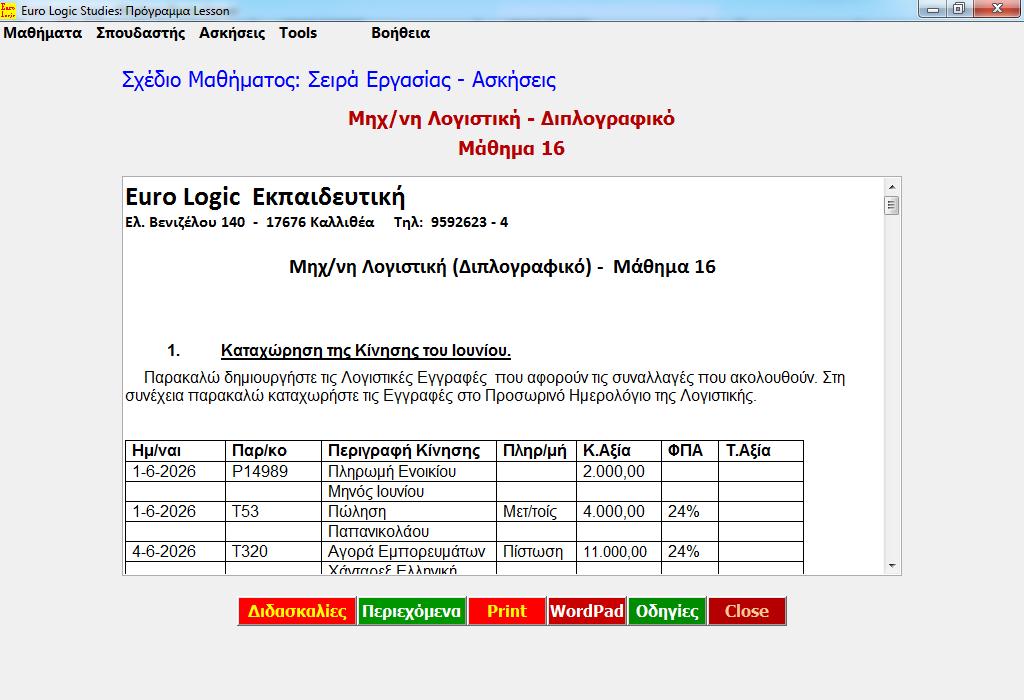This screenshot has height=700, width=1024.
Task: Click the document scrollbar thumb
Action: coord(892,206)
